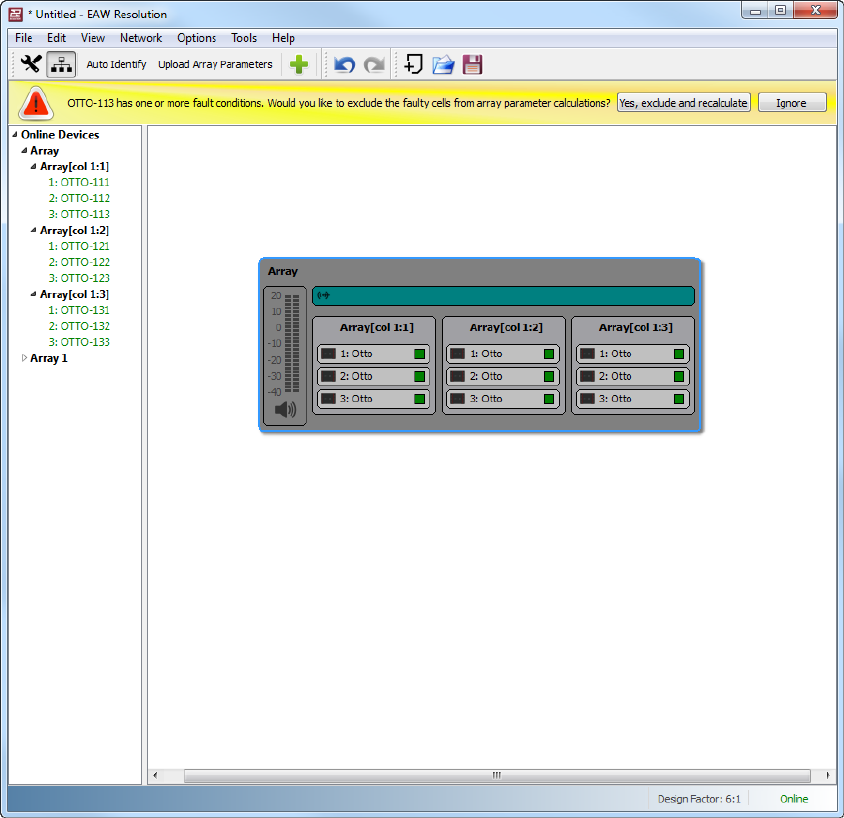Click Yes, exclude and recalculate button
844x818 pixels.
click(x=683, y=103)
